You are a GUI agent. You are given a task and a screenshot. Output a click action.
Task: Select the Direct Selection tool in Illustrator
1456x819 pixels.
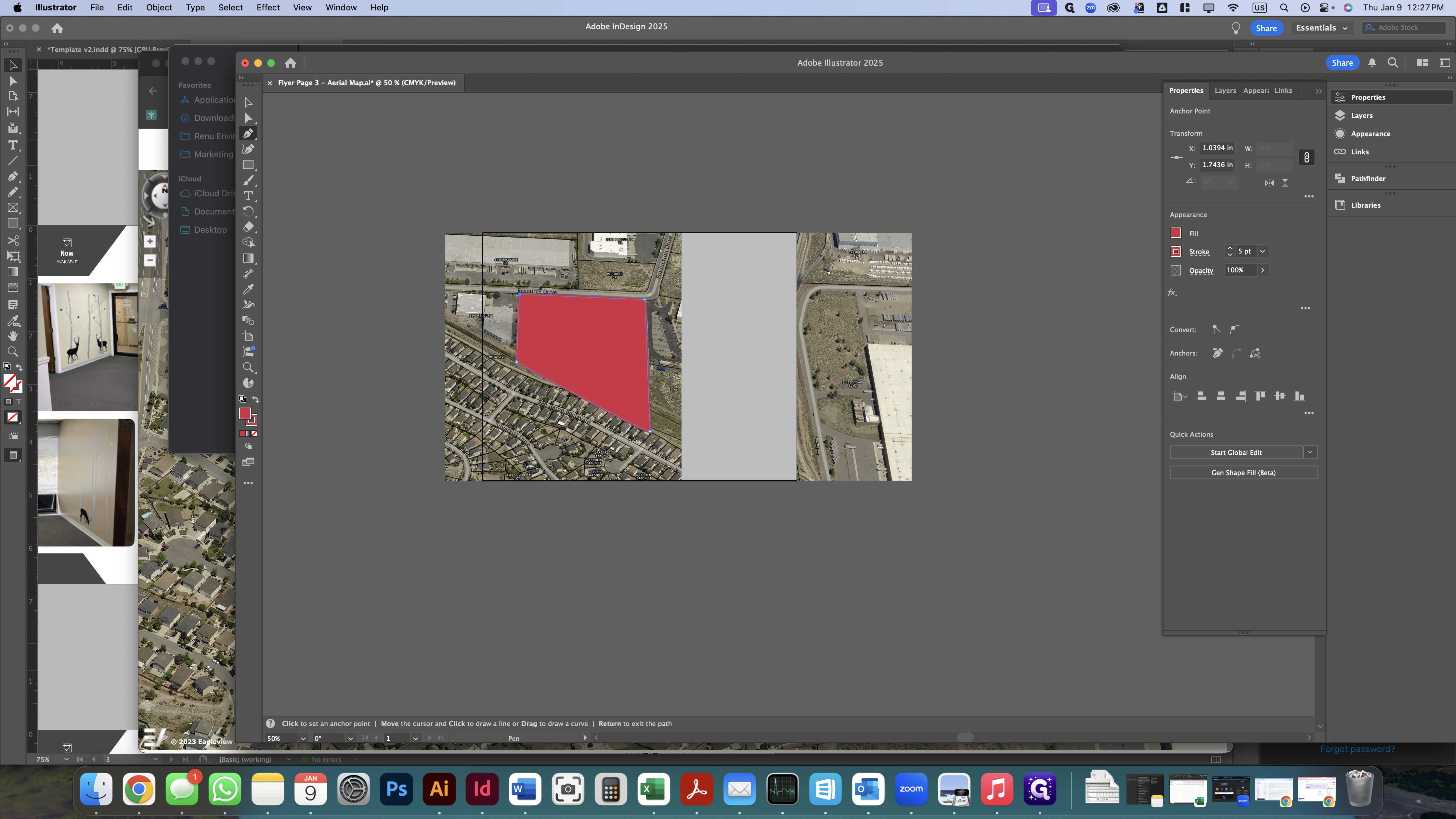coord(248,118)
